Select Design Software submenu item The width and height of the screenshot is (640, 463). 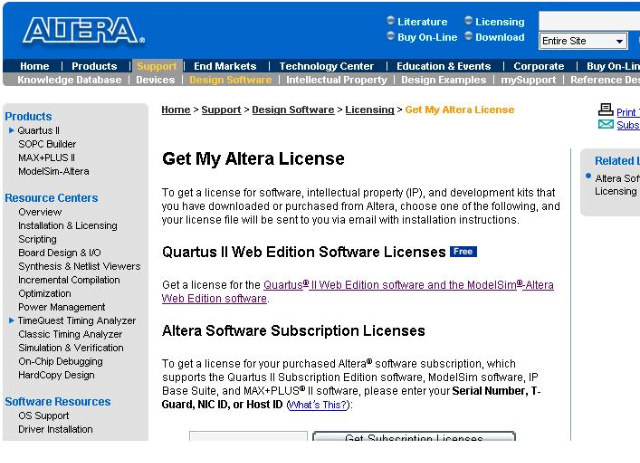[231, 80]
